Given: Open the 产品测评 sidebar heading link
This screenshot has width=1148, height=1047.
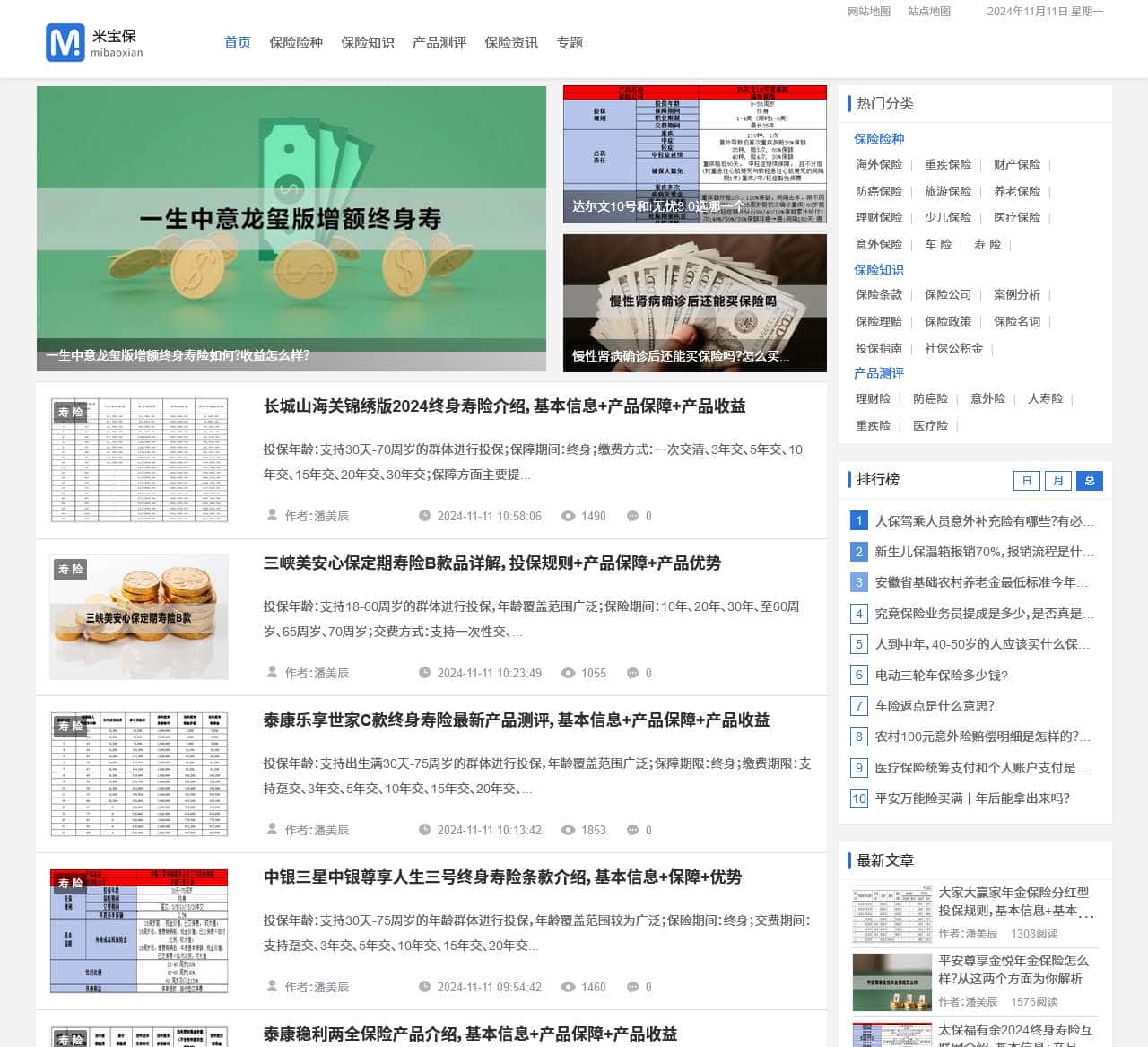Looking at the screenshot, I should pyautogui.click(x=879, y=373).
